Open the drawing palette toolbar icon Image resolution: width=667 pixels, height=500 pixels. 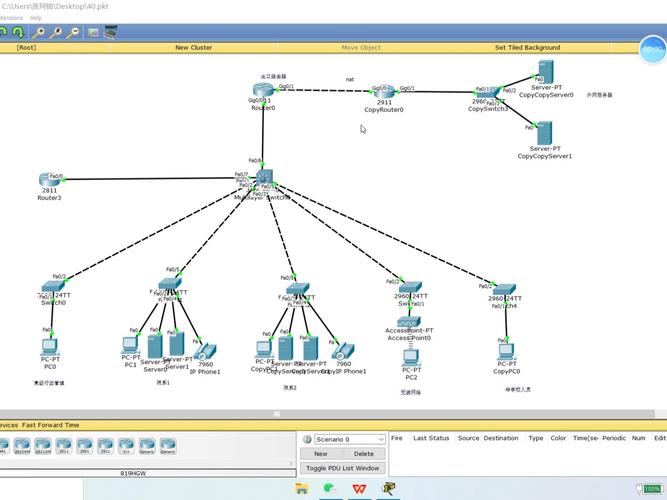[x=93, y=32]
